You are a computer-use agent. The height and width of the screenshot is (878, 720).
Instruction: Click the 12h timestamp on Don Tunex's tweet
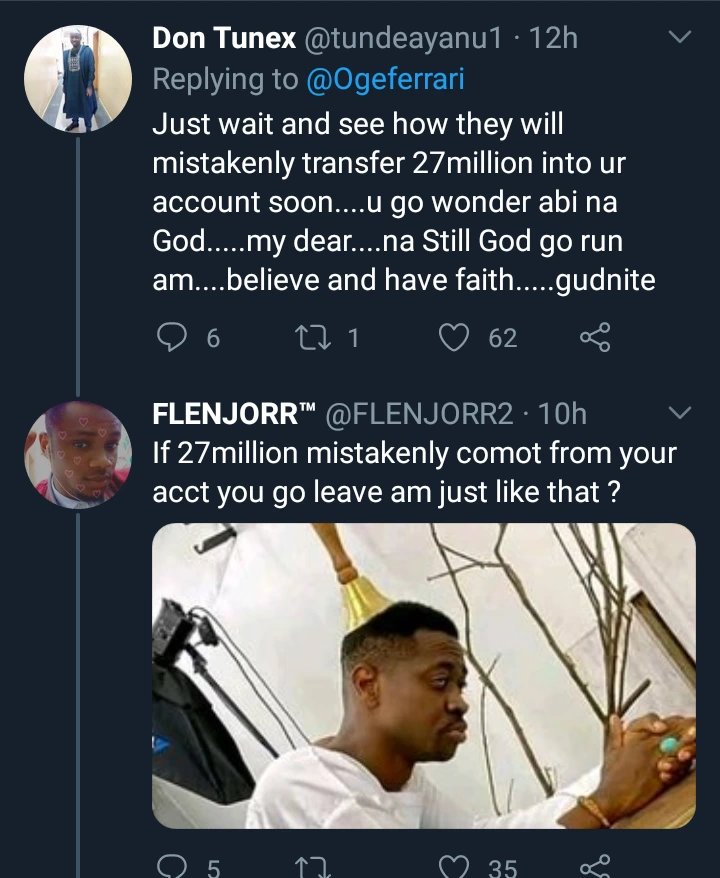555,39
